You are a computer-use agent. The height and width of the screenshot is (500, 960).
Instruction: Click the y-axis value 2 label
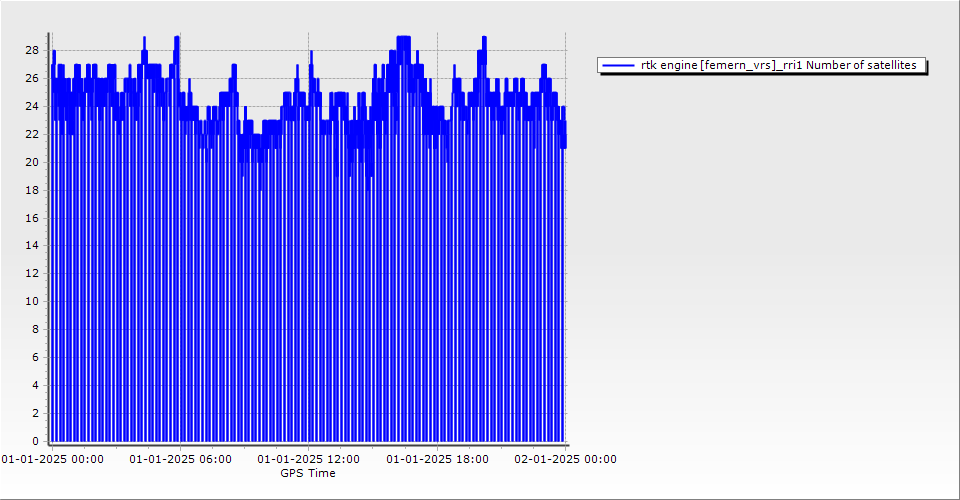click(x=36, y=413)
